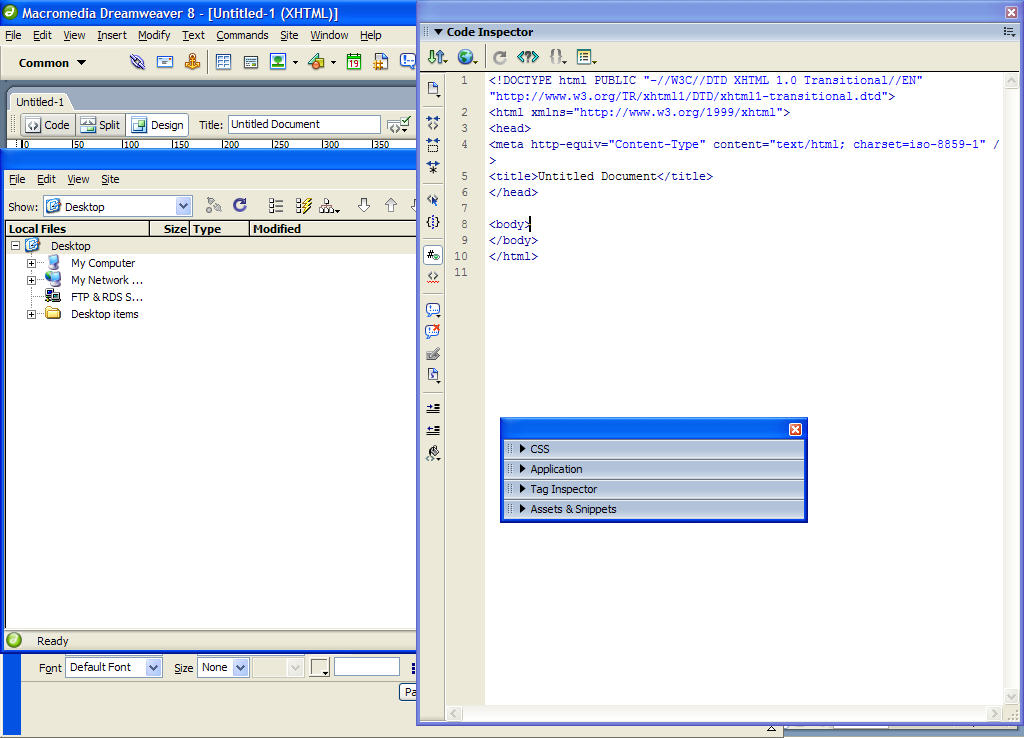Open the Insert menu
Viewport: 1024px width, 738px height.
point(112,35)
